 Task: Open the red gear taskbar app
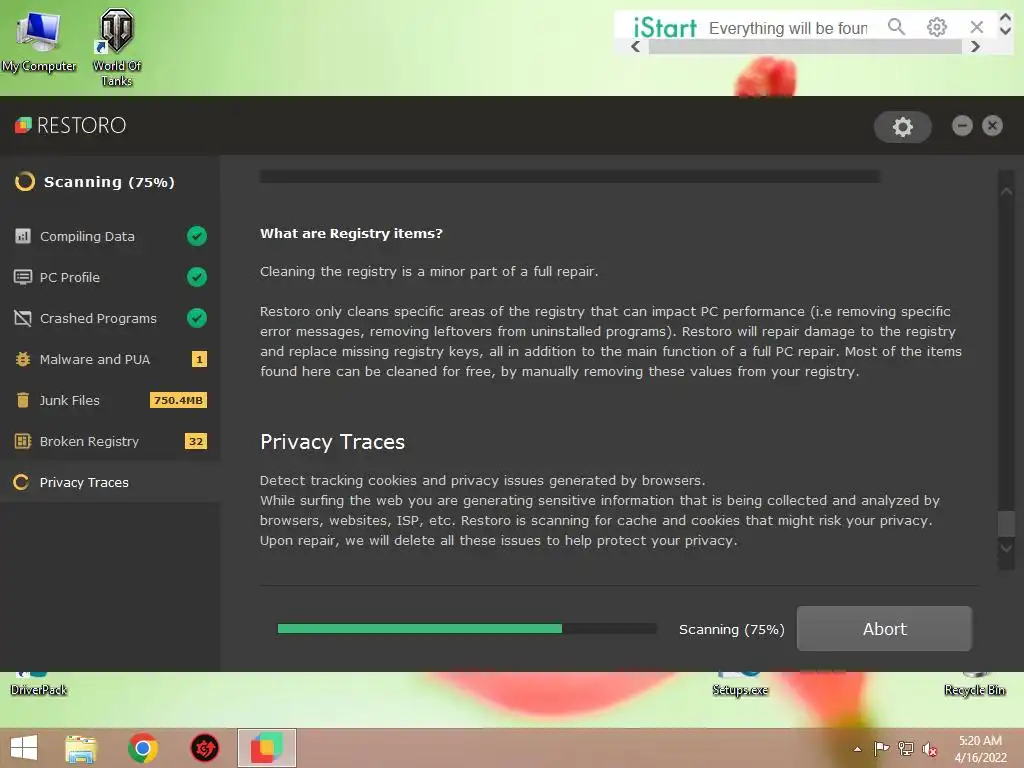(x=204, y=748)
